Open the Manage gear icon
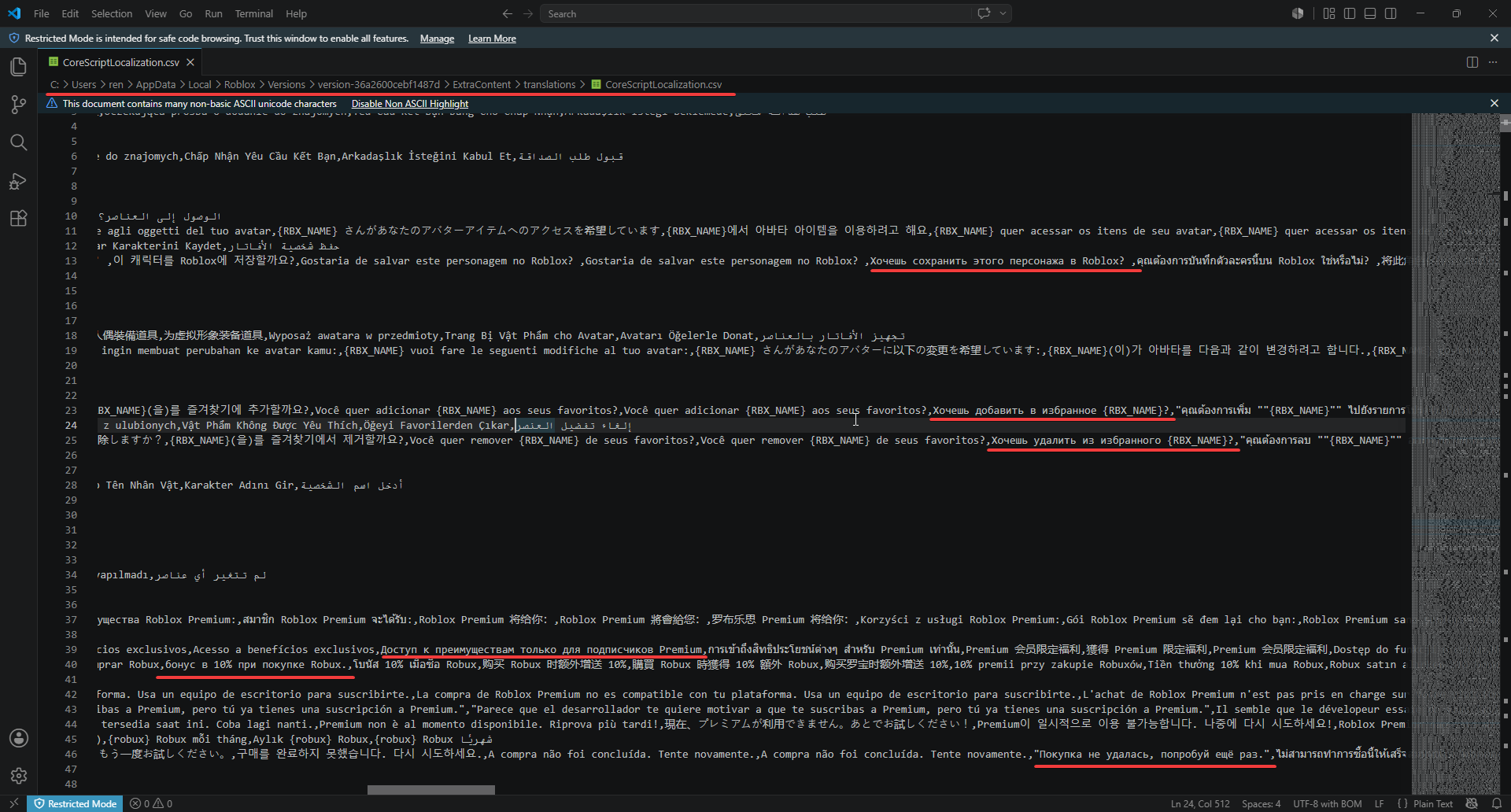Viewport: 1511px width, 812px height. click(19, 776)
